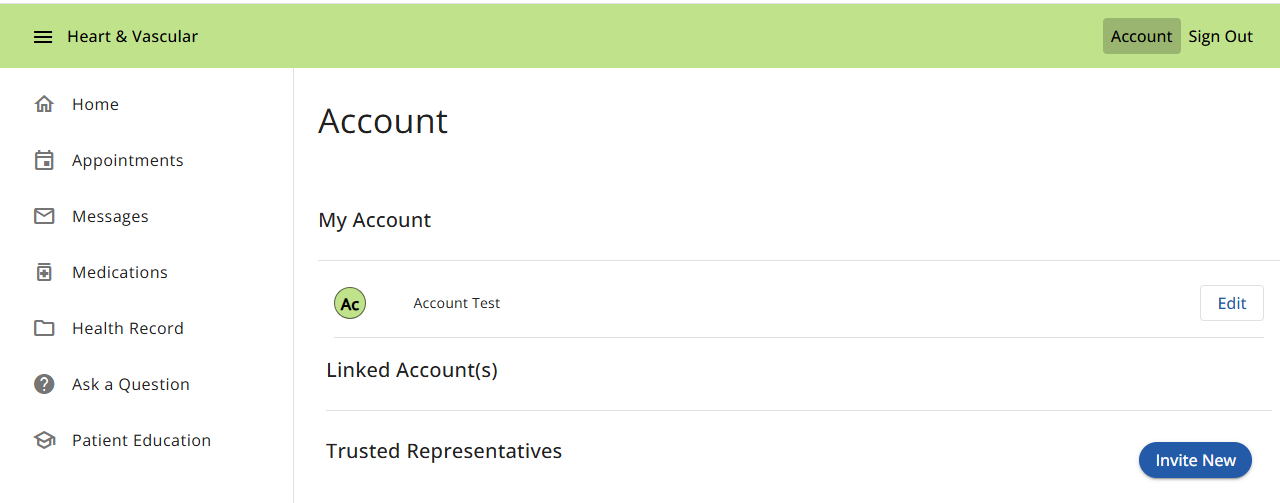The width and height of the screenshot is (1280, 503).
Task: Click the Home house icon
Action: 44,104
